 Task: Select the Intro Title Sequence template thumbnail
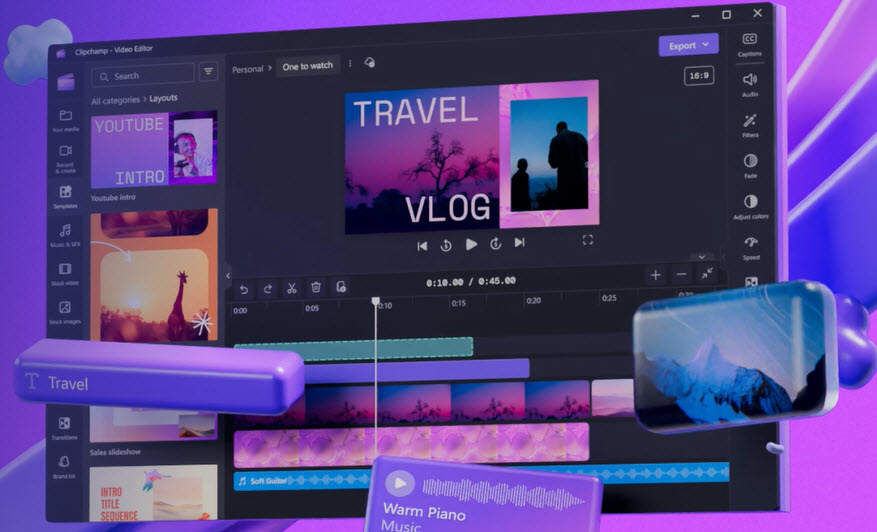tap(153, 493)
